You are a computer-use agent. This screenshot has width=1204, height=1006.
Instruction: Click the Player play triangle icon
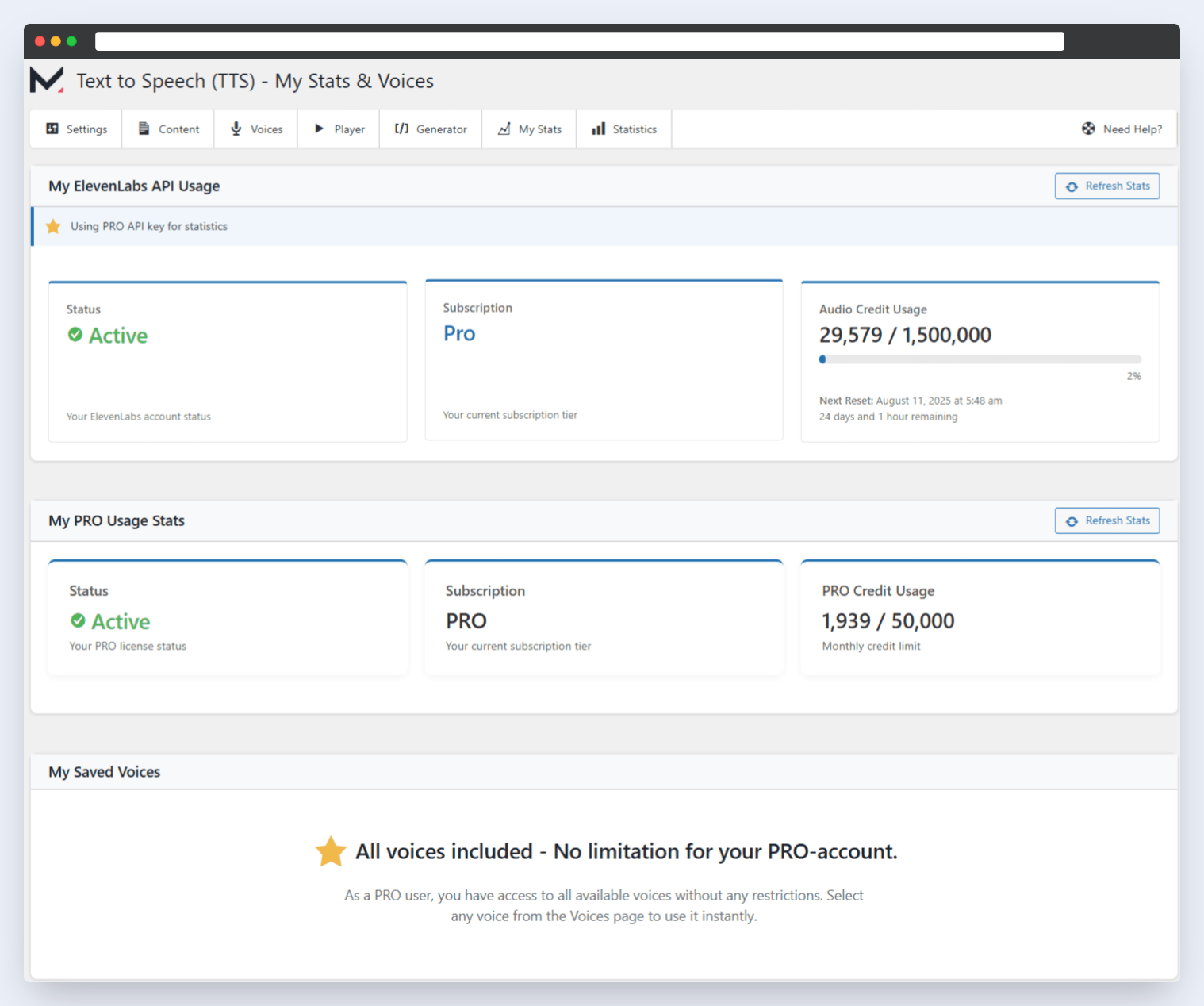coord(319,129)
